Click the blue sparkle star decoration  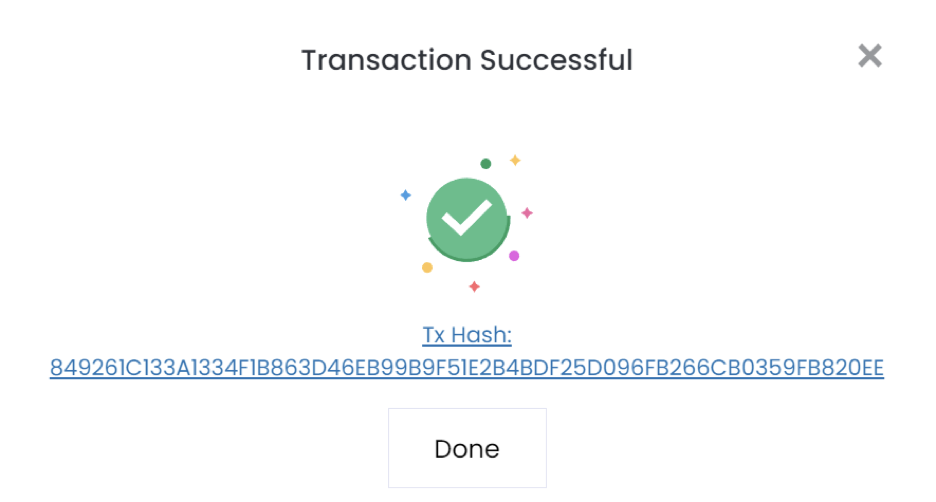point(405,195)
